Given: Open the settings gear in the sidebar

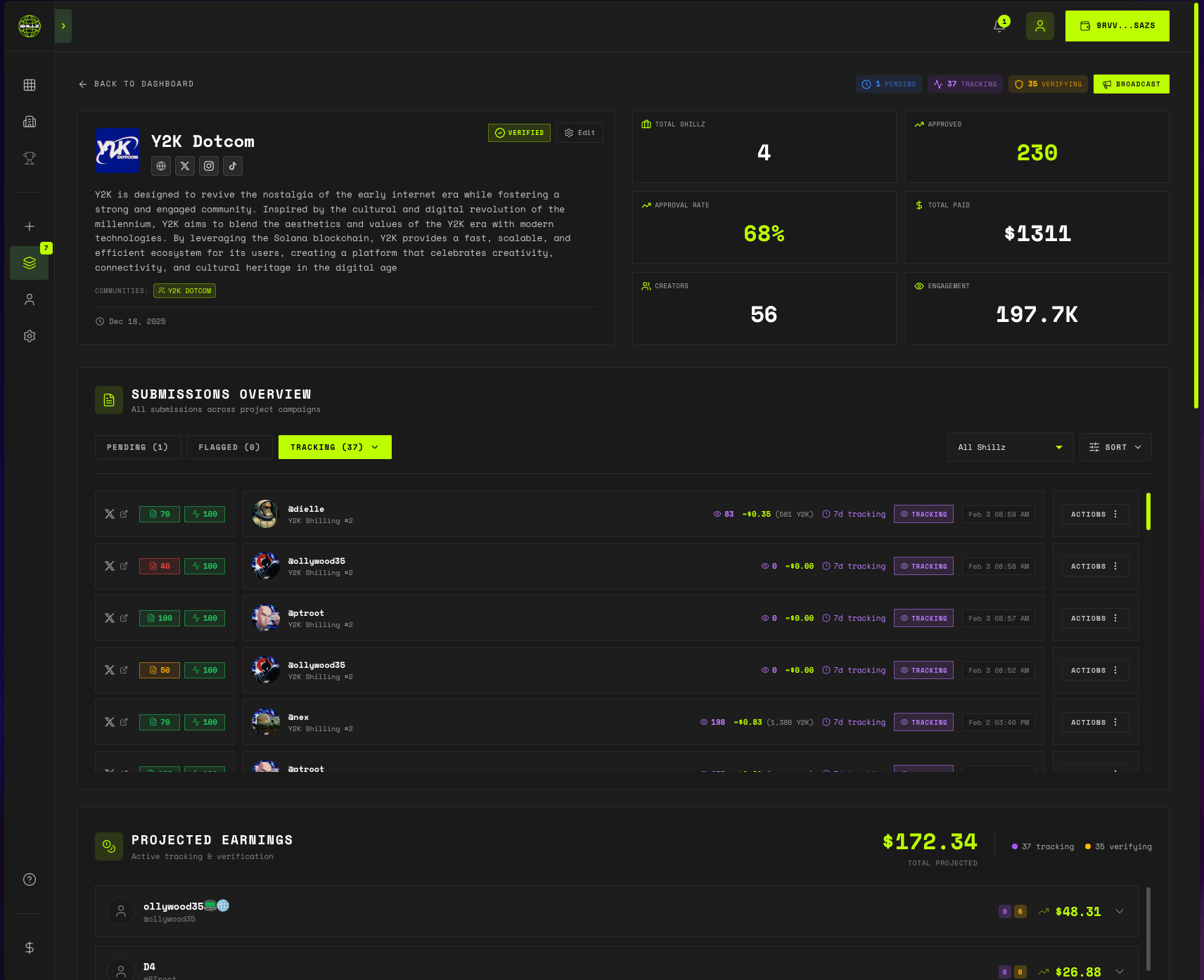Looking at the screenshot, I should point(29,335).
